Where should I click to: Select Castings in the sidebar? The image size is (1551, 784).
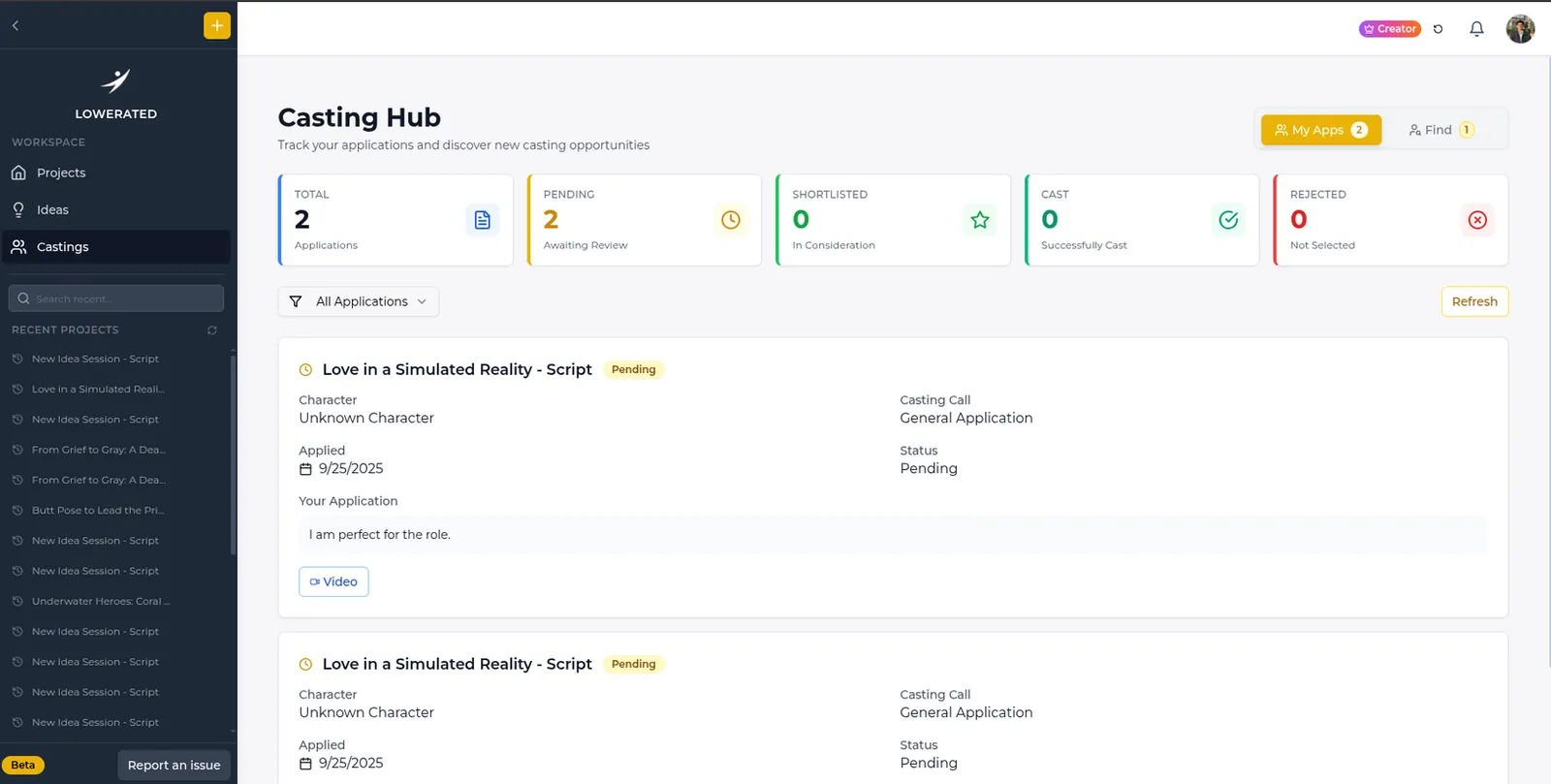pyautogui.click(x=116, y=247)
